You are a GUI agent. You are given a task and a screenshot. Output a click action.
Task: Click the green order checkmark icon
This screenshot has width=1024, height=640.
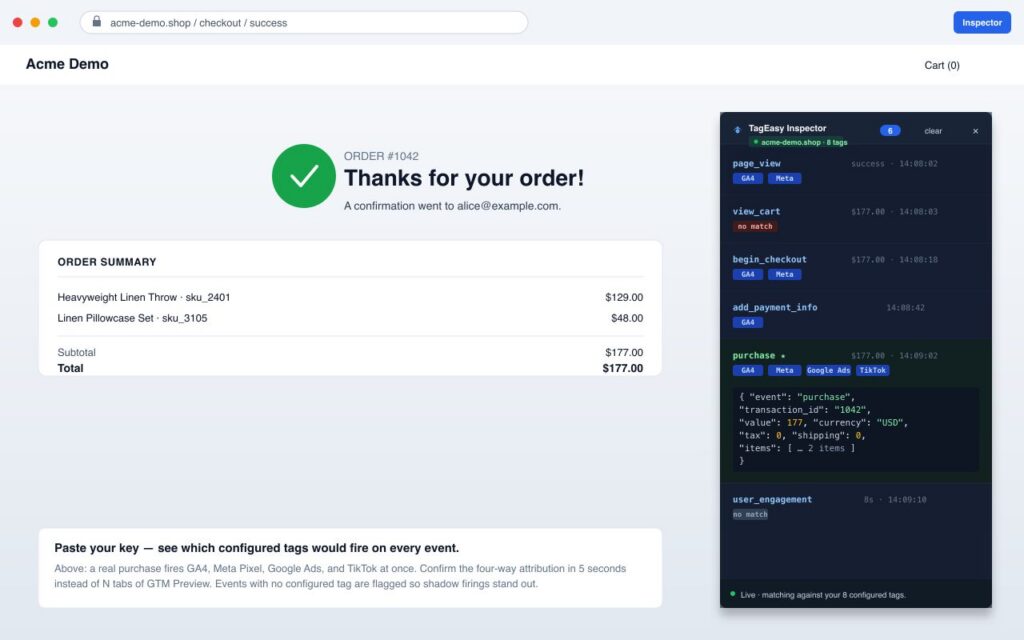click(x=304, y=176)
